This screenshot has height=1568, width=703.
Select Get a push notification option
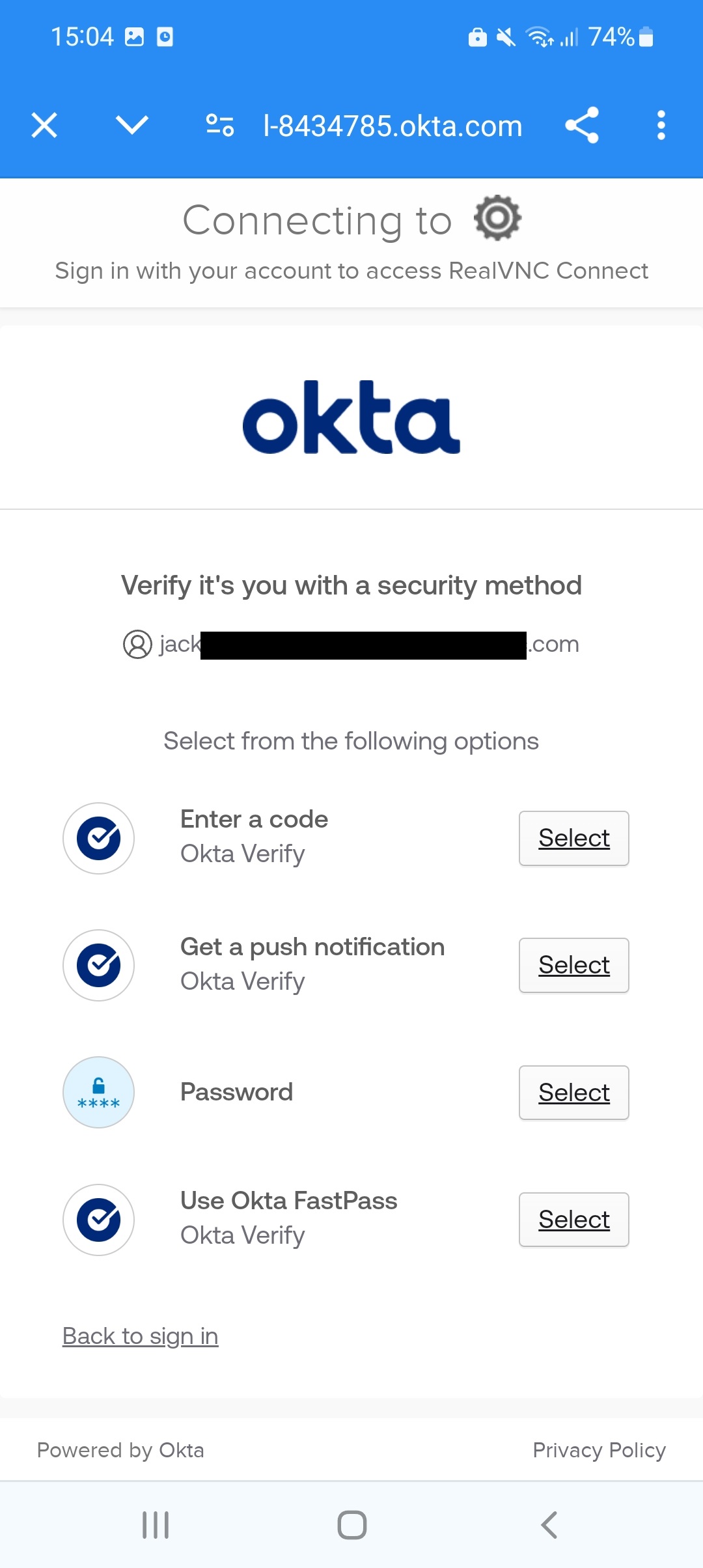[574, 965]
